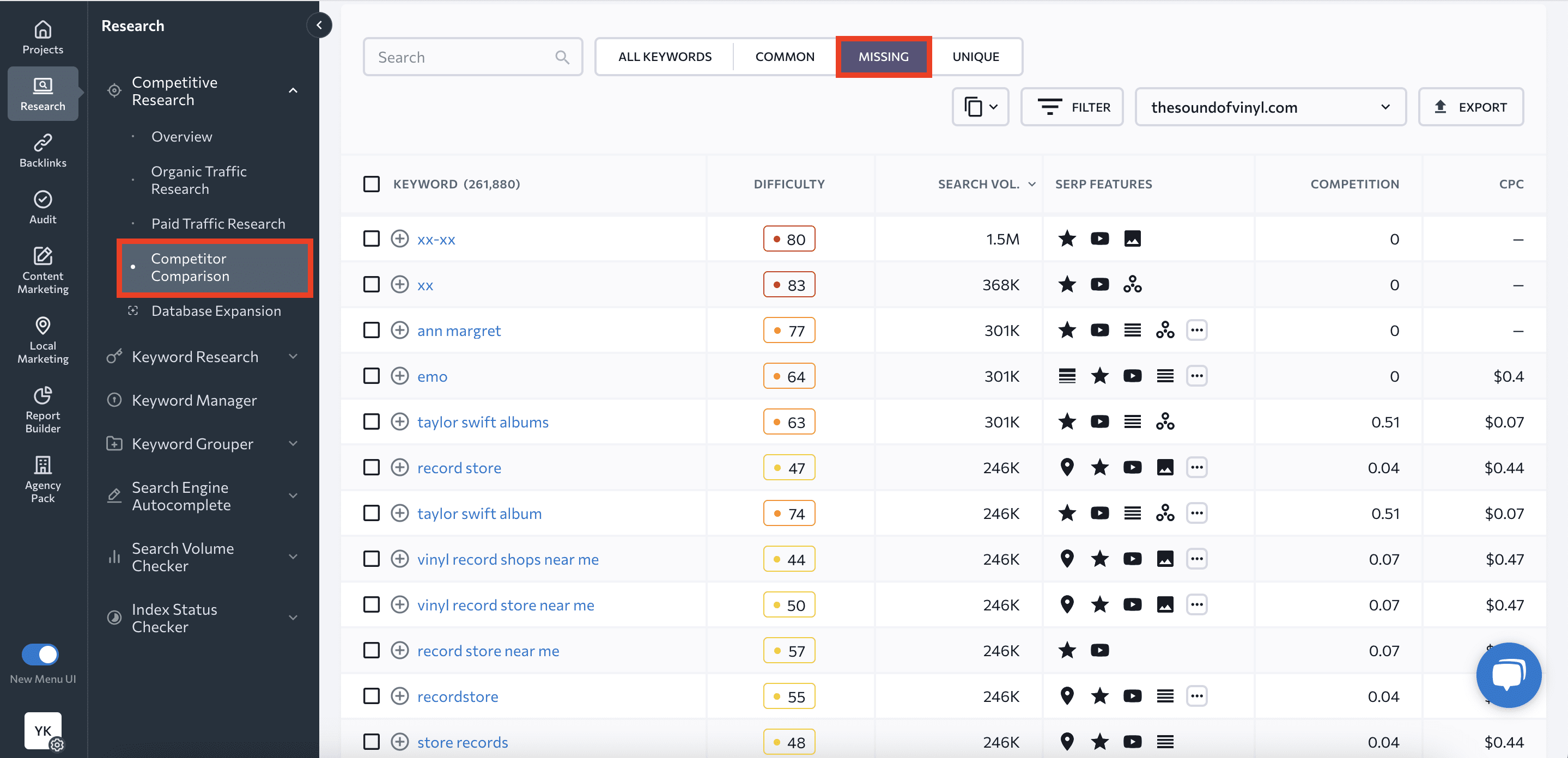Switch to the UNIQUE tab

click(x=976, y=56)
